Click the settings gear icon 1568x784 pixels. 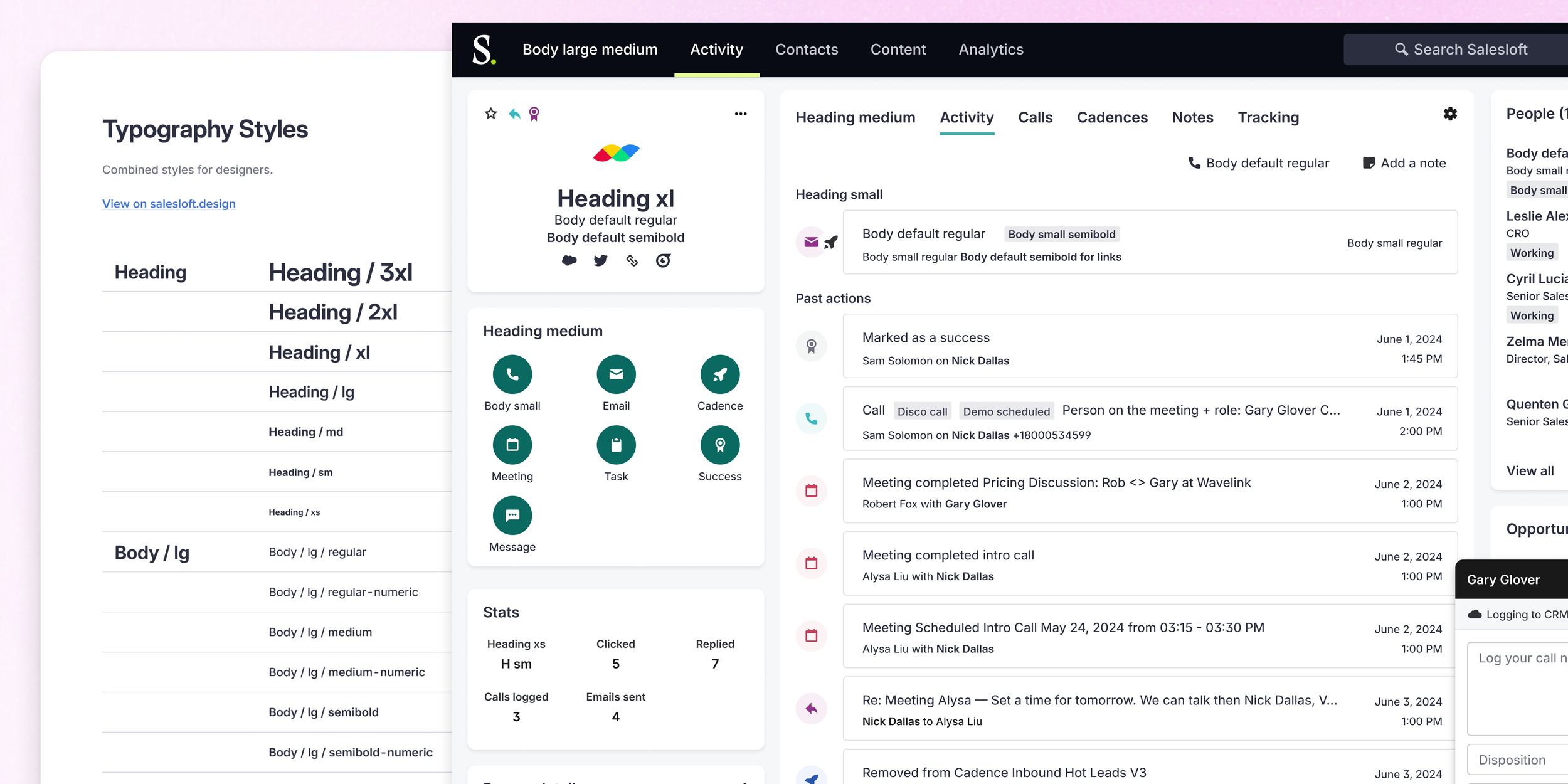click(x=1449, y=114)
